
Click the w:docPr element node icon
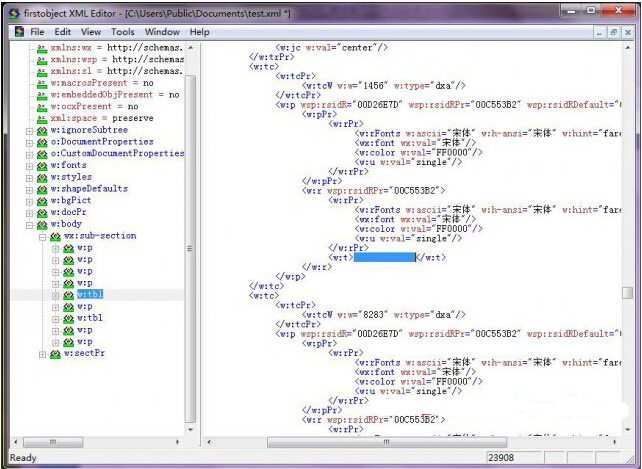(42, 212)
